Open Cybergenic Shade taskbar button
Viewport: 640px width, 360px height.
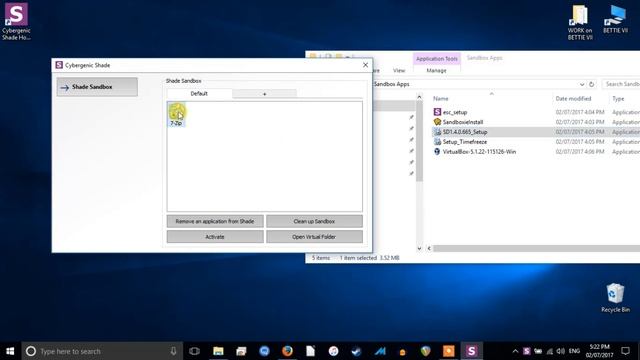point(471,351)
